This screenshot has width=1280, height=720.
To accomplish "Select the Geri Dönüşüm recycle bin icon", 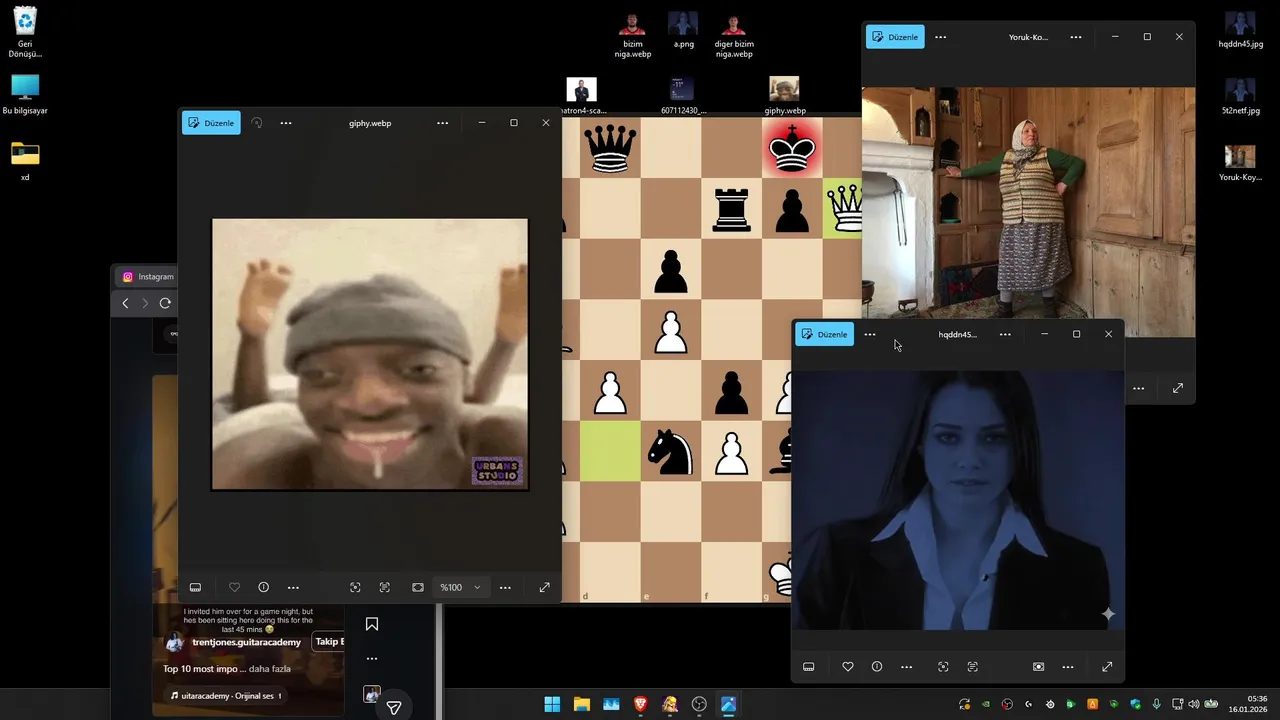I will point(25,32).
